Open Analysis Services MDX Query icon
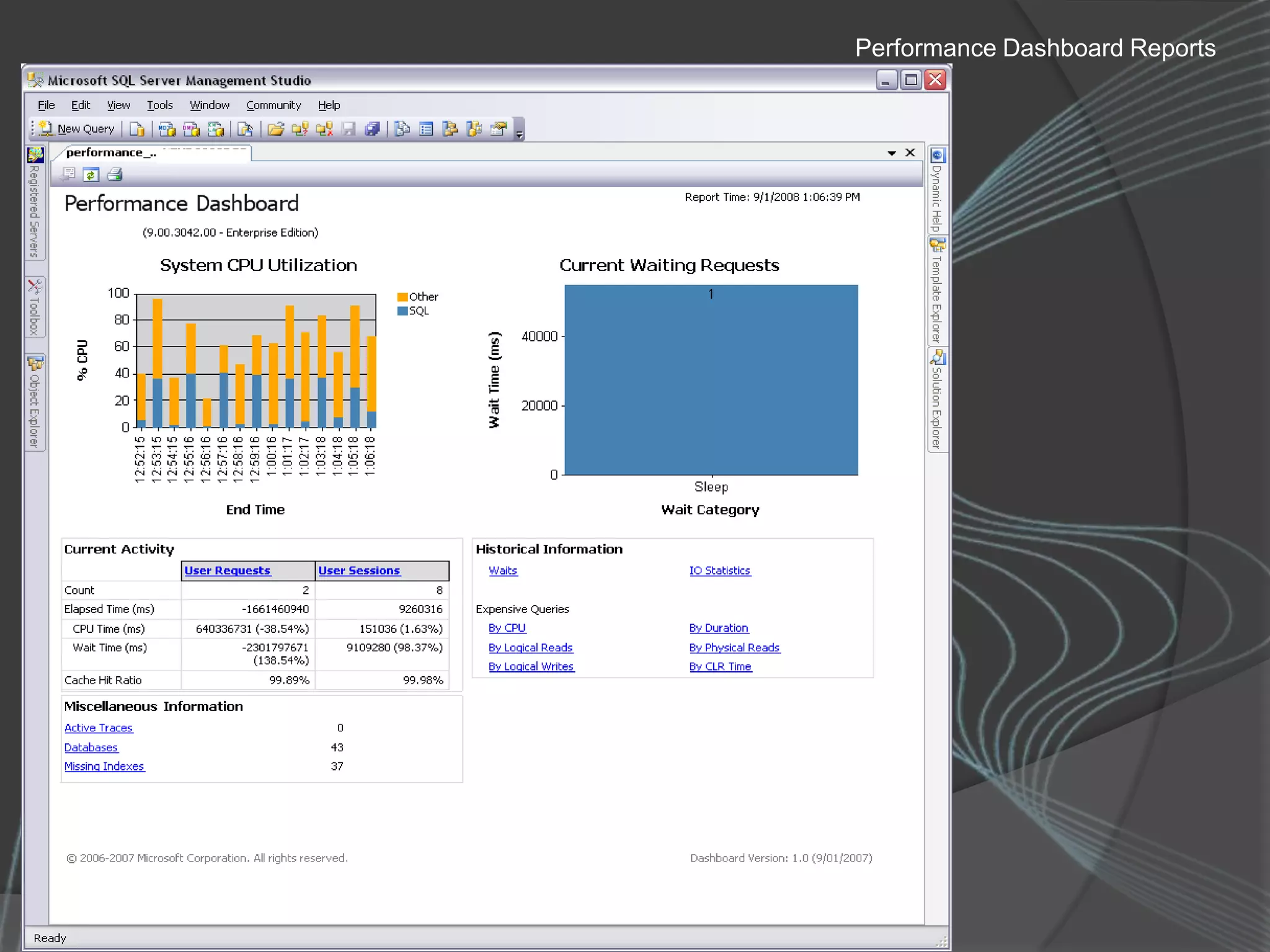Viewport: 1270px width, 952px height. coord(167,129)
